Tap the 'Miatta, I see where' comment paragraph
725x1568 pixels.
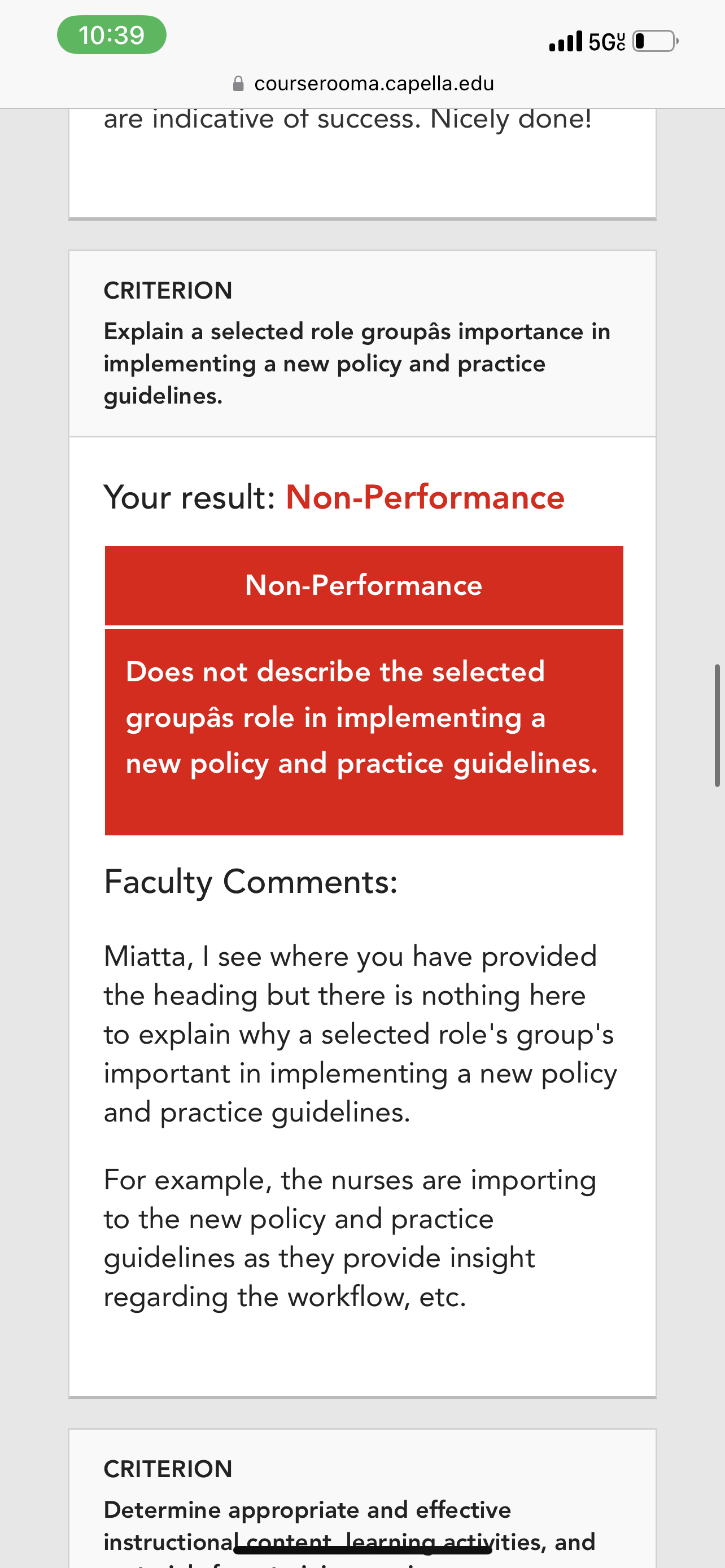click(x=360, y=1034)
